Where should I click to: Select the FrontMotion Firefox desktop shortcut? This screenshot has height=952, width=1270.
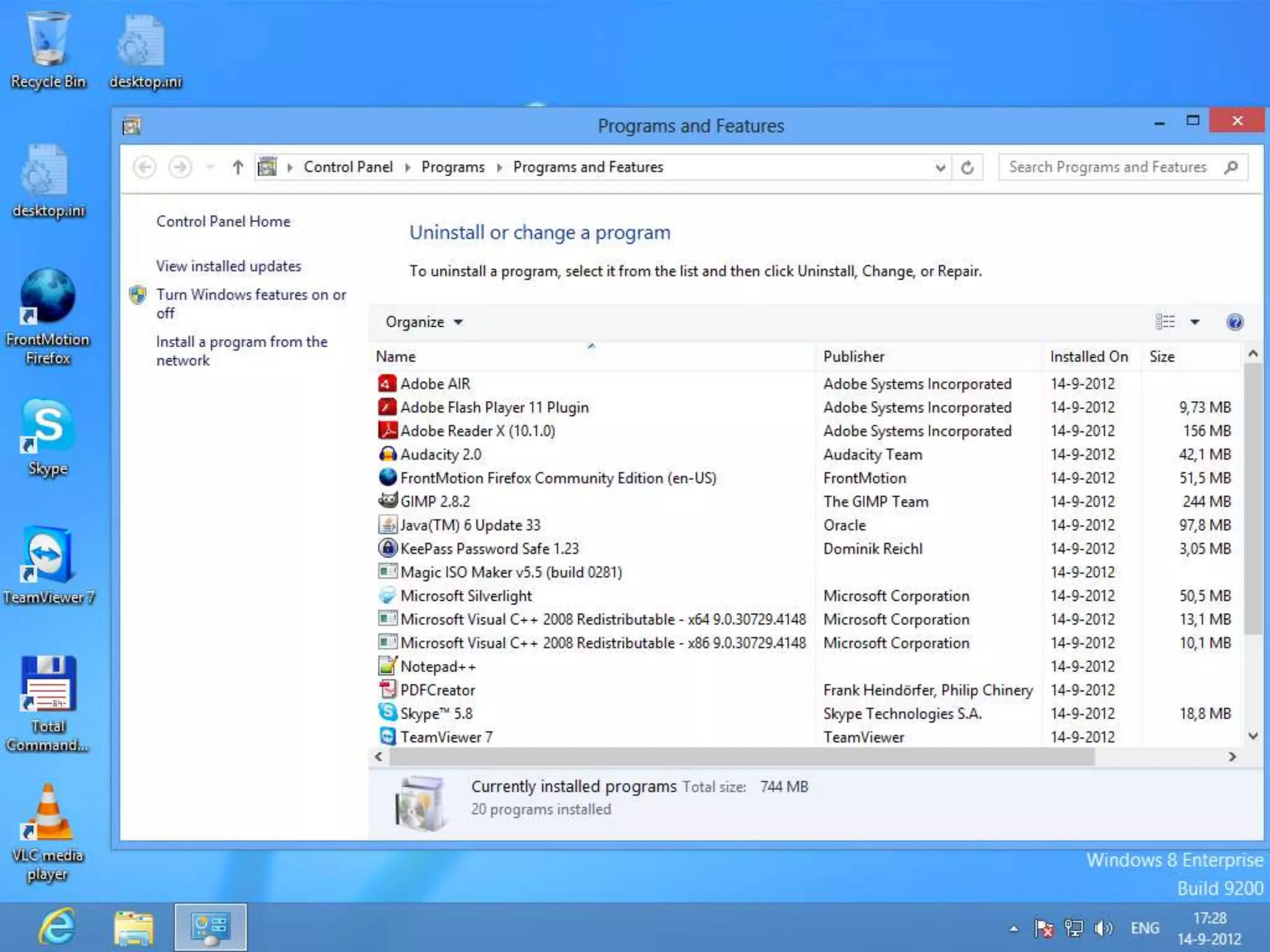tap(48, 316)
